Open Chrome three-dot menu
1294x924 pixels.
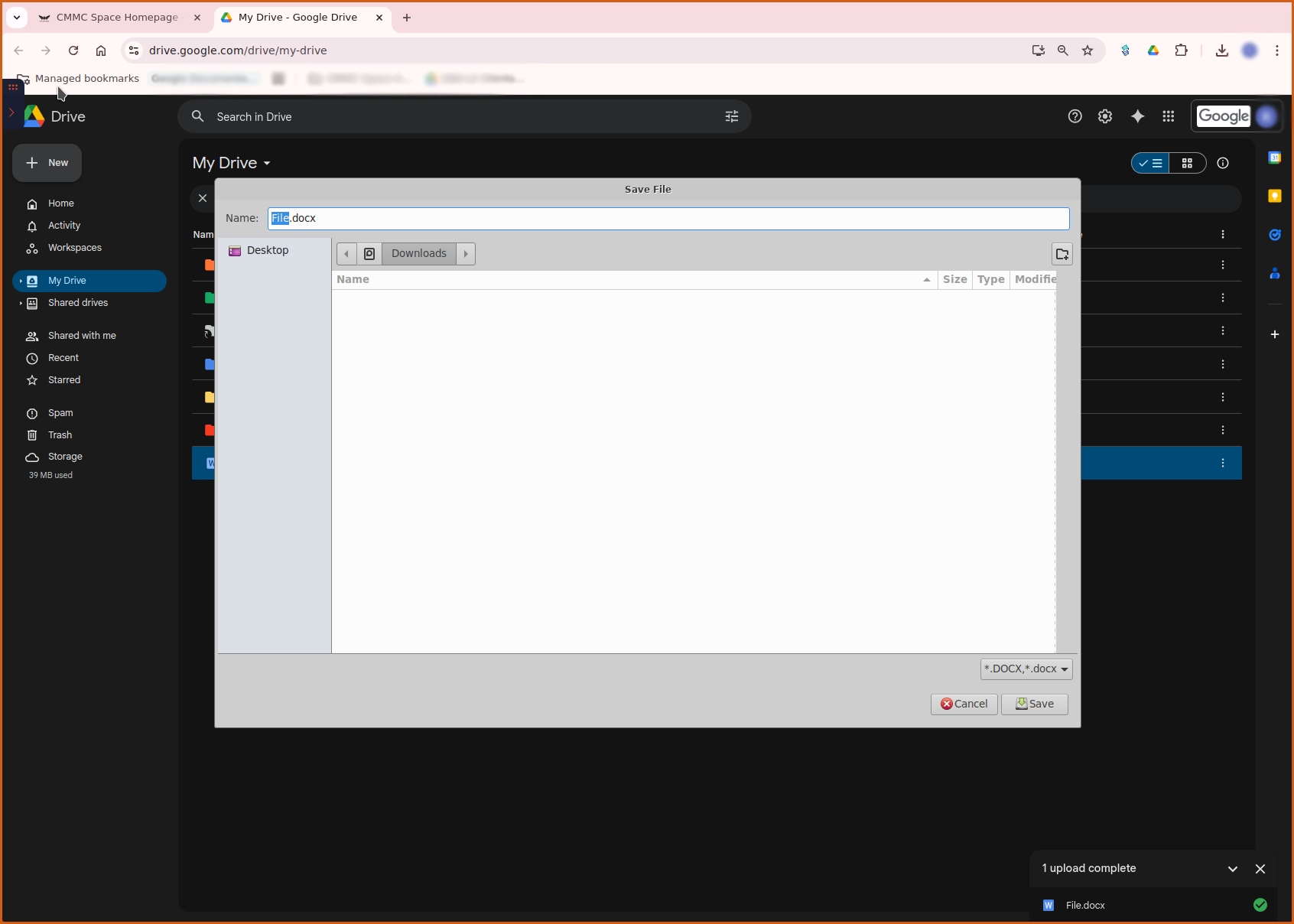coord(1277,50)
